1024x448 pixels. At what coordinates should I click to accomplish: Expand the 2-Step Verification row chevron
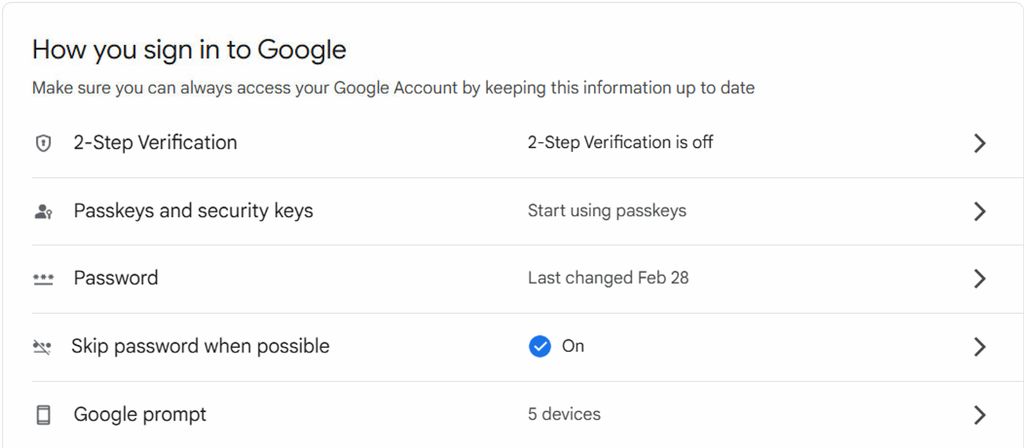point(979,144)
